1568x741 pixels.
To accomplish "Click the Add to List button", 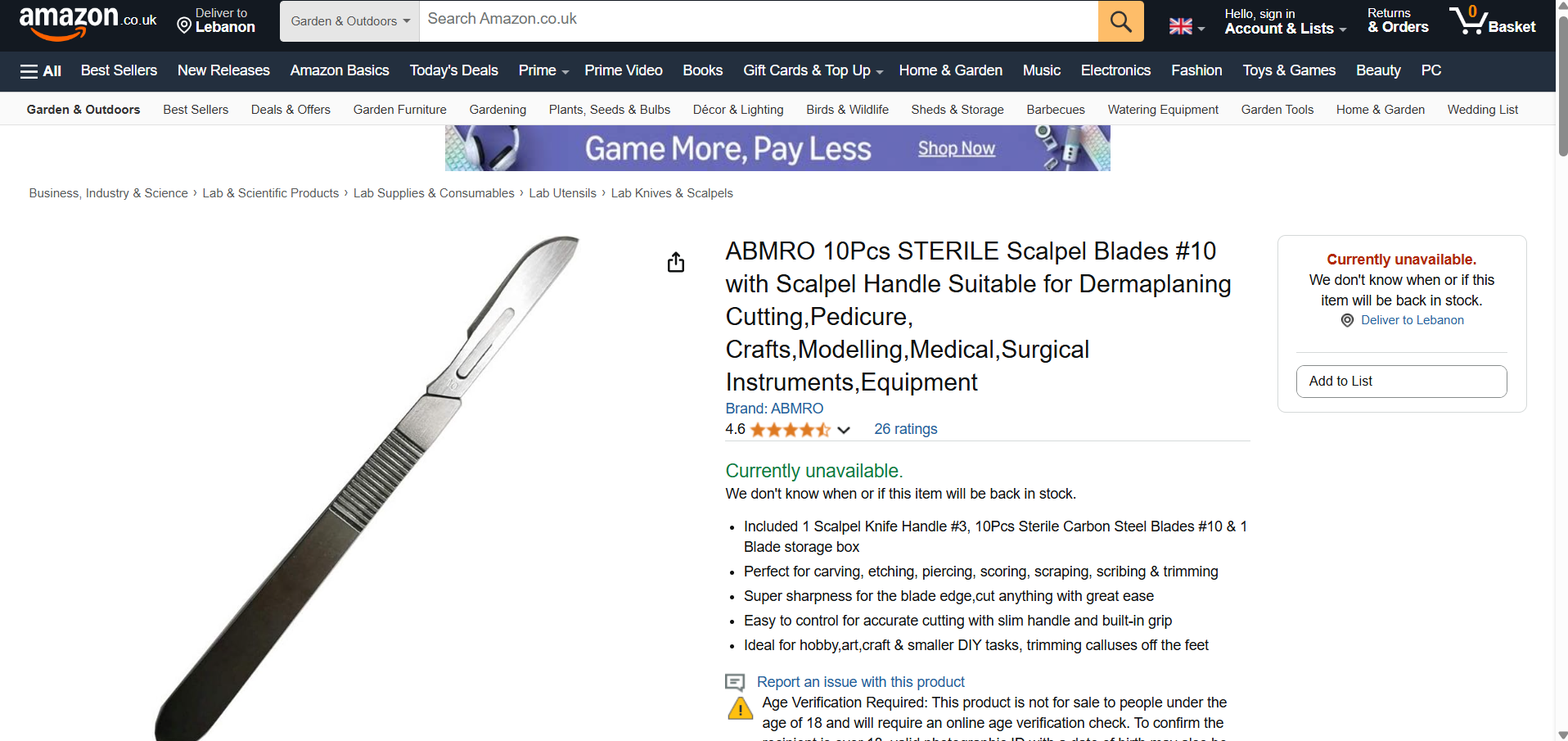I will [x=1401, y=382].
